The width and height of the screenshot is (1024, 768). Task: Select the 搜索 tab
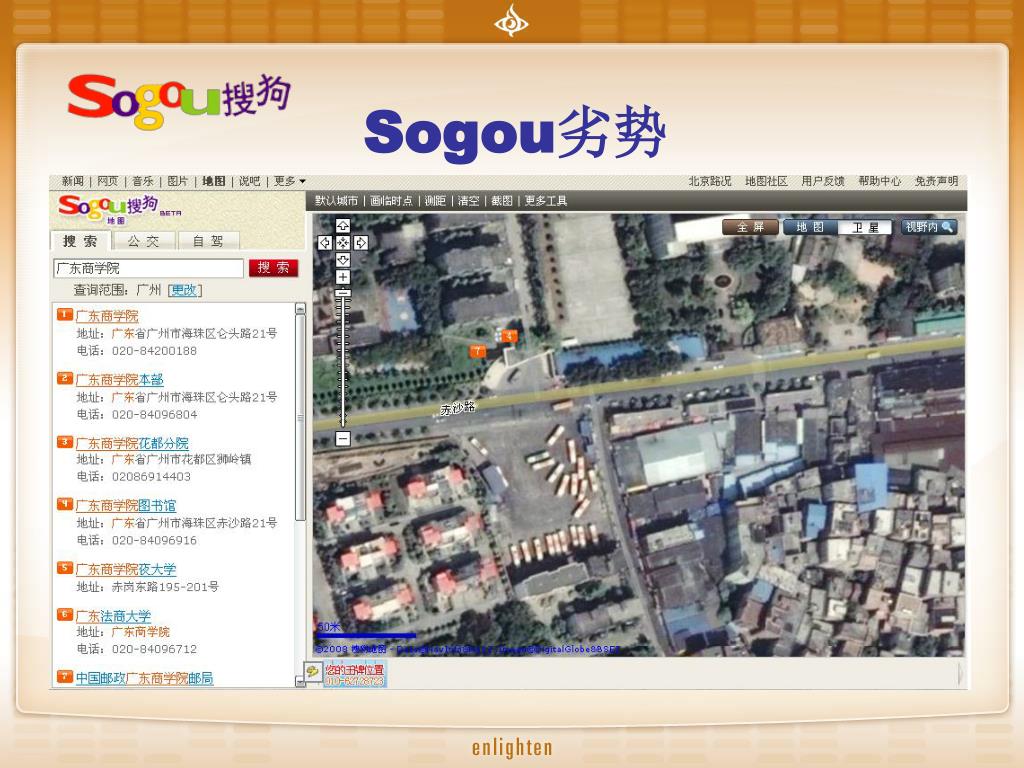pyautogui.click(x=80, y=241)
